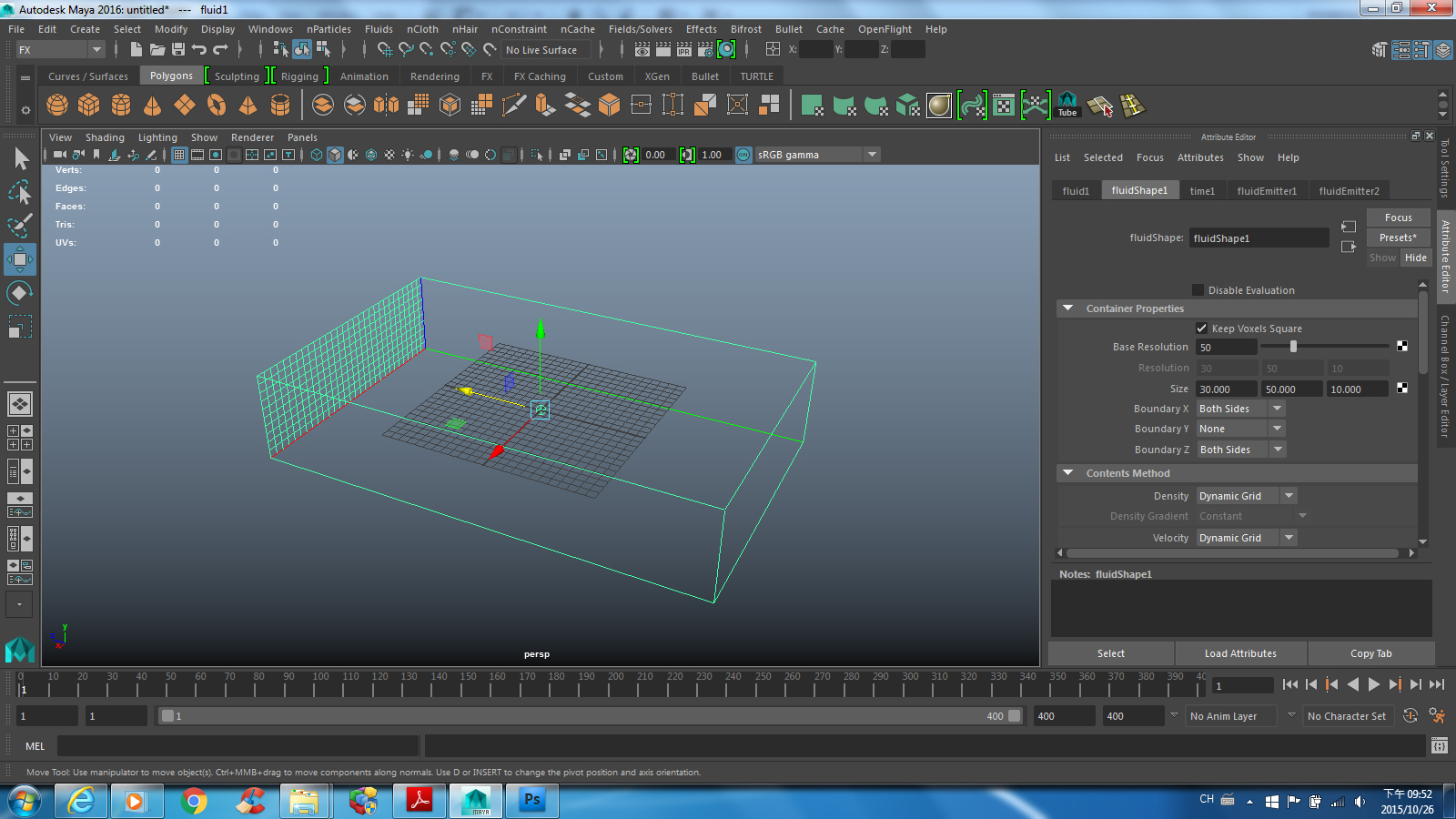Launch Photoshop from the Windows taskbar
Viewport: 1456px width, 819px height.
click(x=531, y=801)
